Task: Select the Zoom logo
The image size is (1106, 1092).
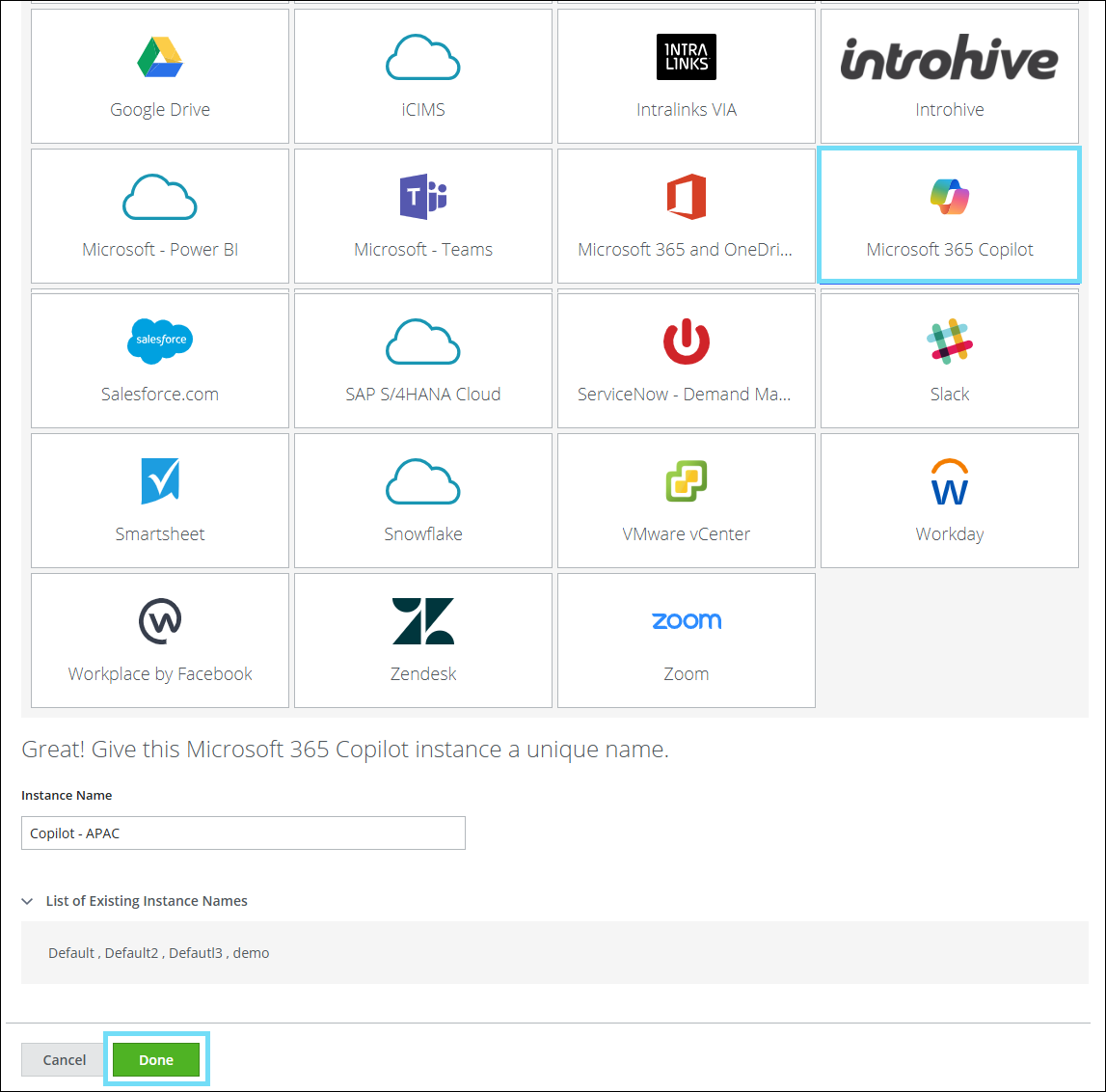Action: tap(687, 621)
